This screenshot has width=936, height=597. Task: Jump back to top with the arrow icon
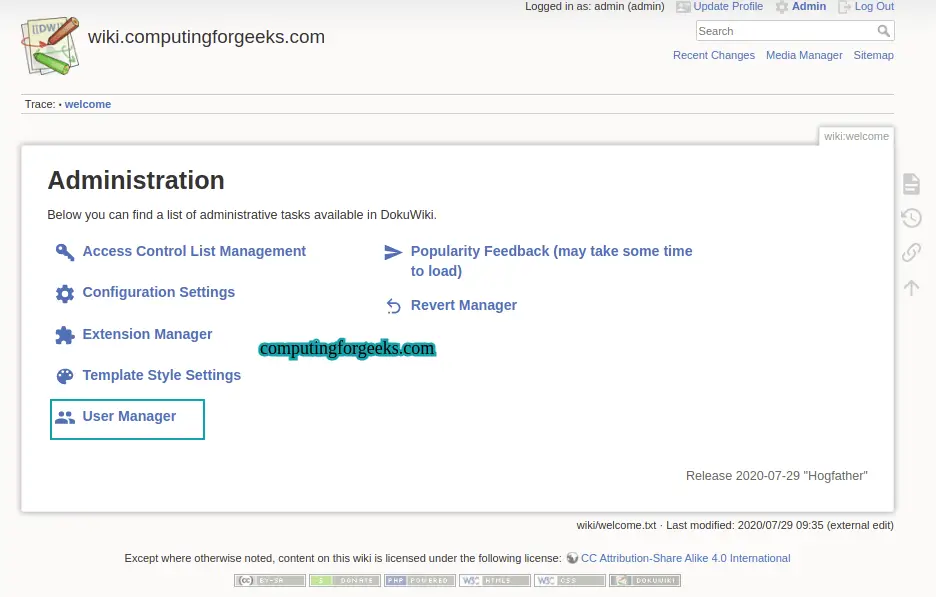tap(911, 288)
